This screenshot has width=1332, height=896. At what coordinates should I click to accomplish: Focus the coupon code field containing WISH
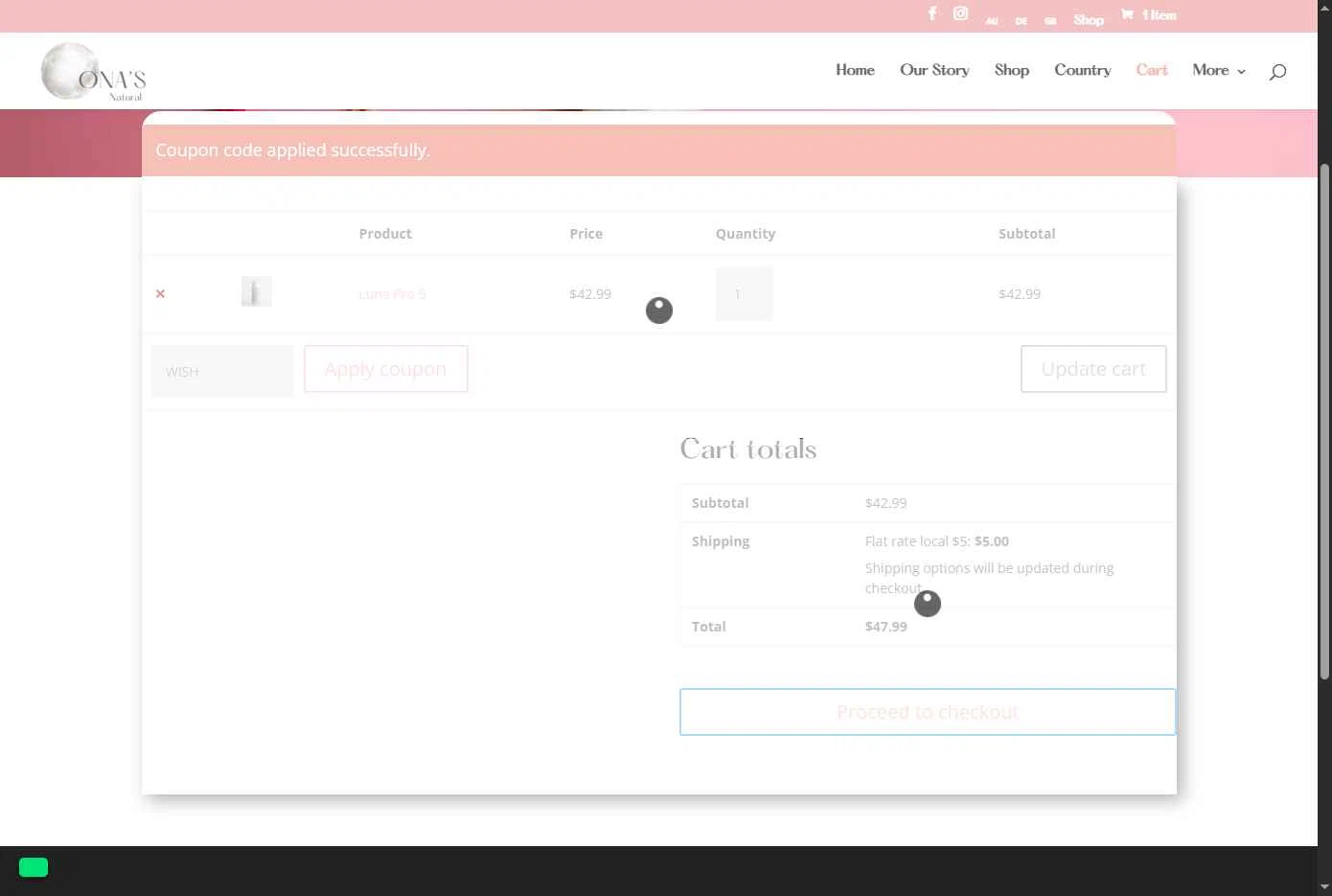(x=222, y=371)
